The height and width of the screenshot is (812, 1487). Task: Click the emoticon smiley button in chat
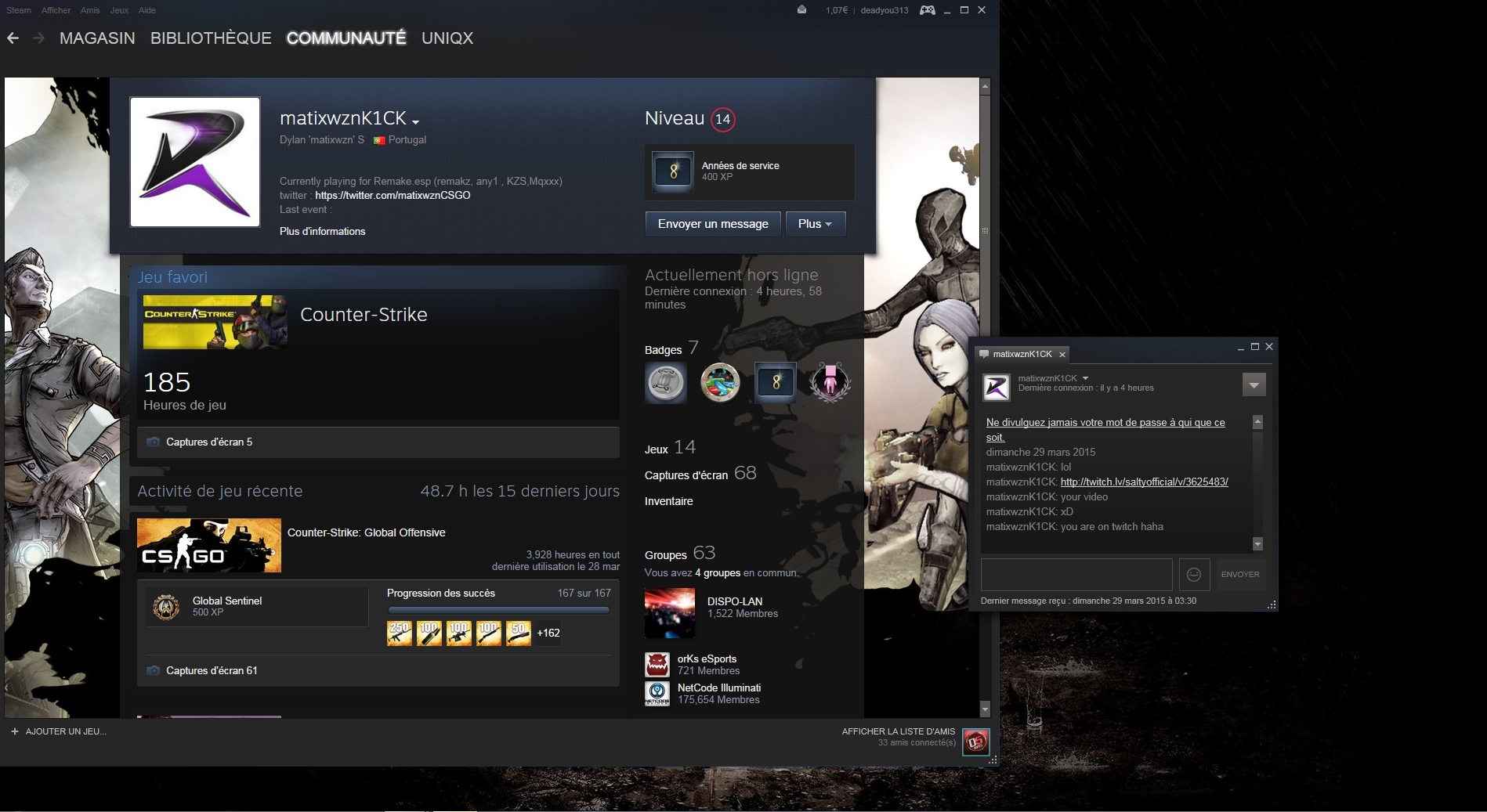1194,575
